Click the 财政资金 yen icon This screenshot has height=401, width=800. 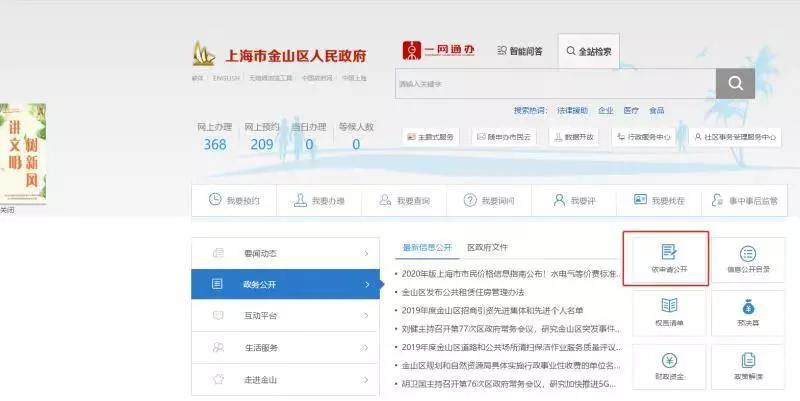pos(668,366)
